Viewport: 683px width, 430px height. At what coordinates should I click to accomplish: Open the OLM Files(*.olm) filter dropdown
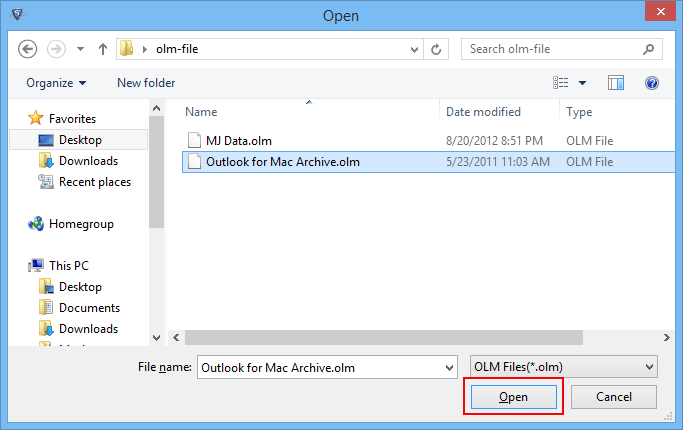(x=564, y=367)
